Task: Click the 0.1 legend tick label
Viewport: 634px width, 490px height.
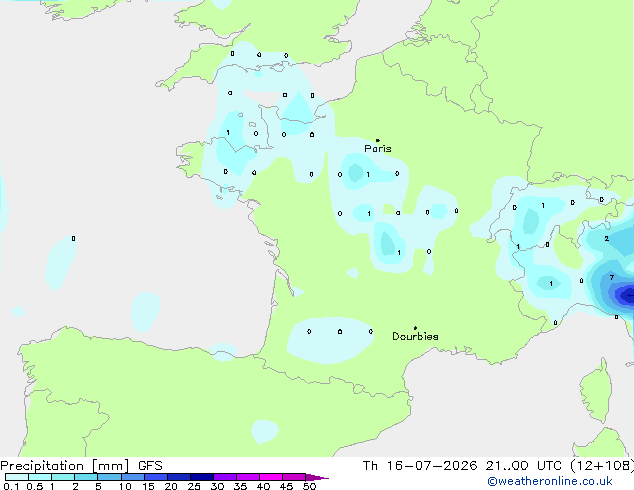Action: point(11,486)
